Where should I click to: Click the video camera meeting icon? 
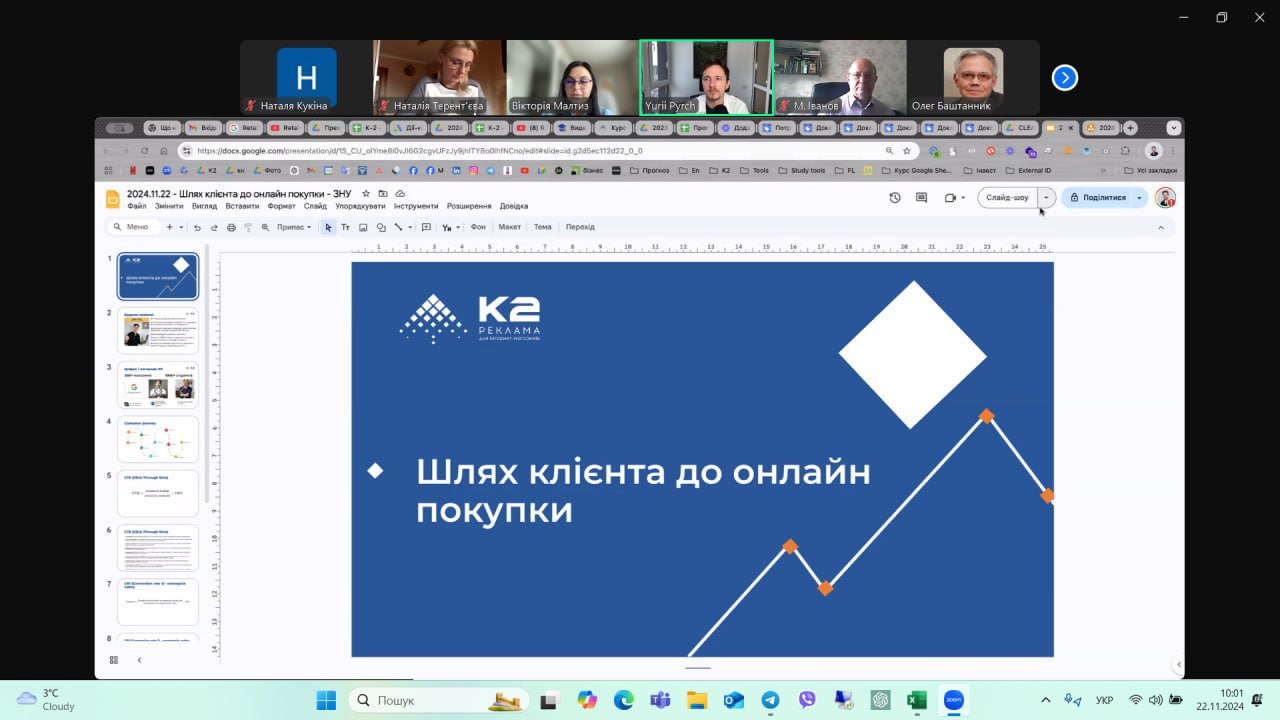coord(950,198)
